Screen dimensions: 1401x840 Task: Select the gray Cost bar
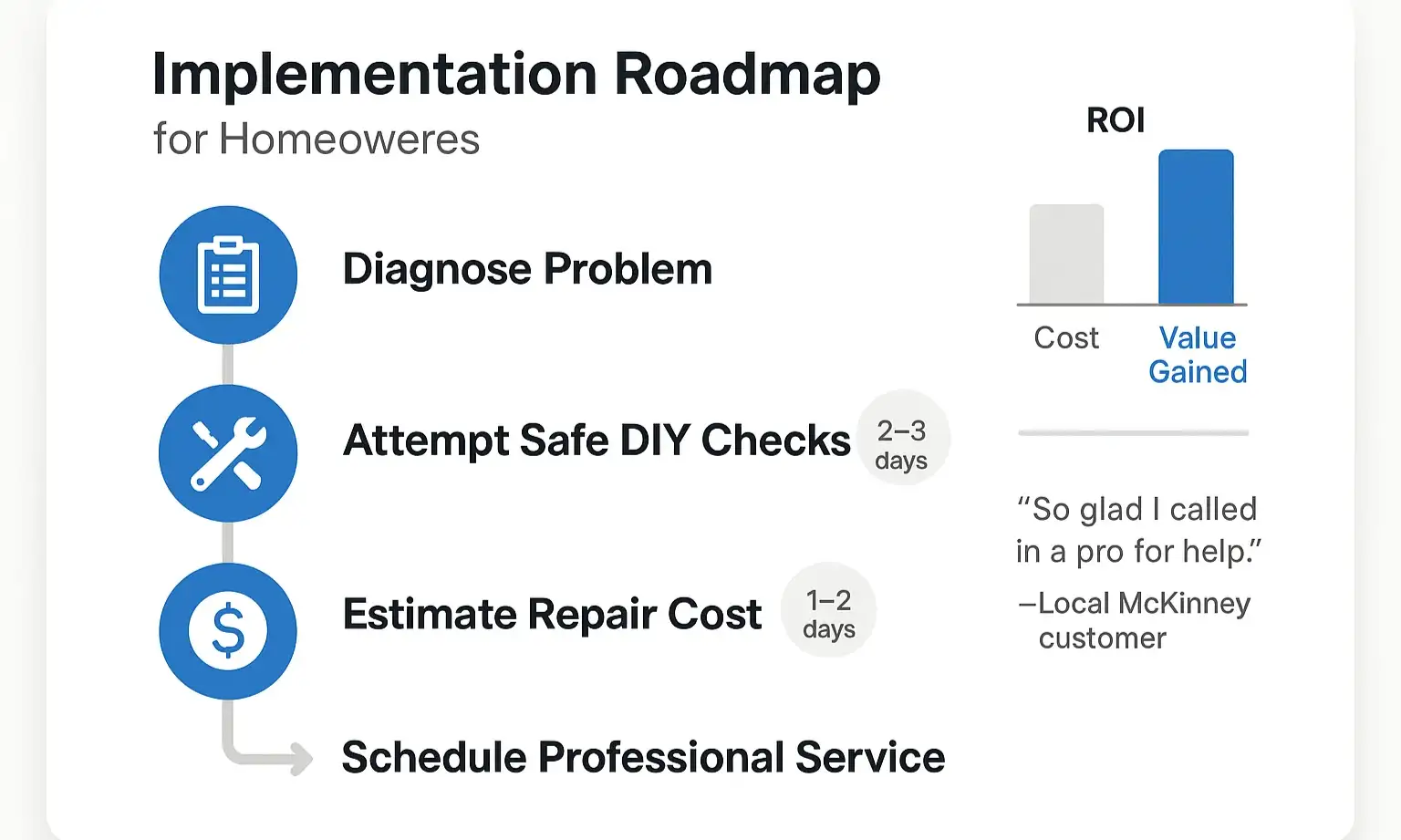click(1066, 254)
